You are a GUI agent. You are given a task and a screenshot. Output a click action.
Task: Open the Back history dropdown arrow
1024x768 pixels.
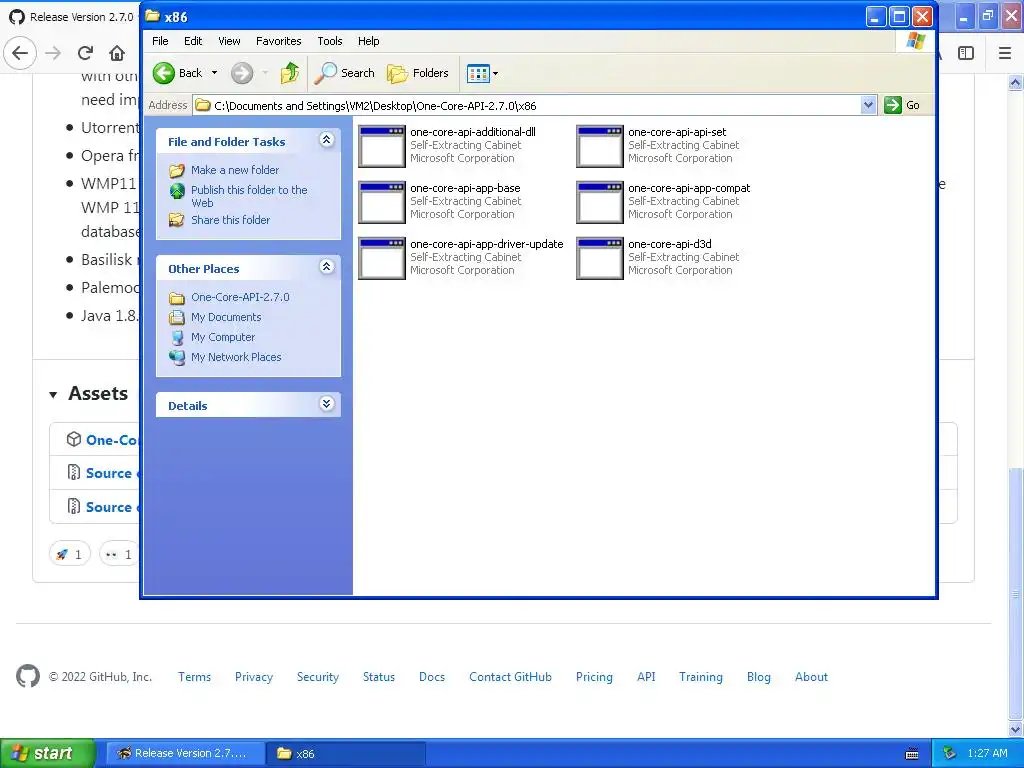[214, 73]
